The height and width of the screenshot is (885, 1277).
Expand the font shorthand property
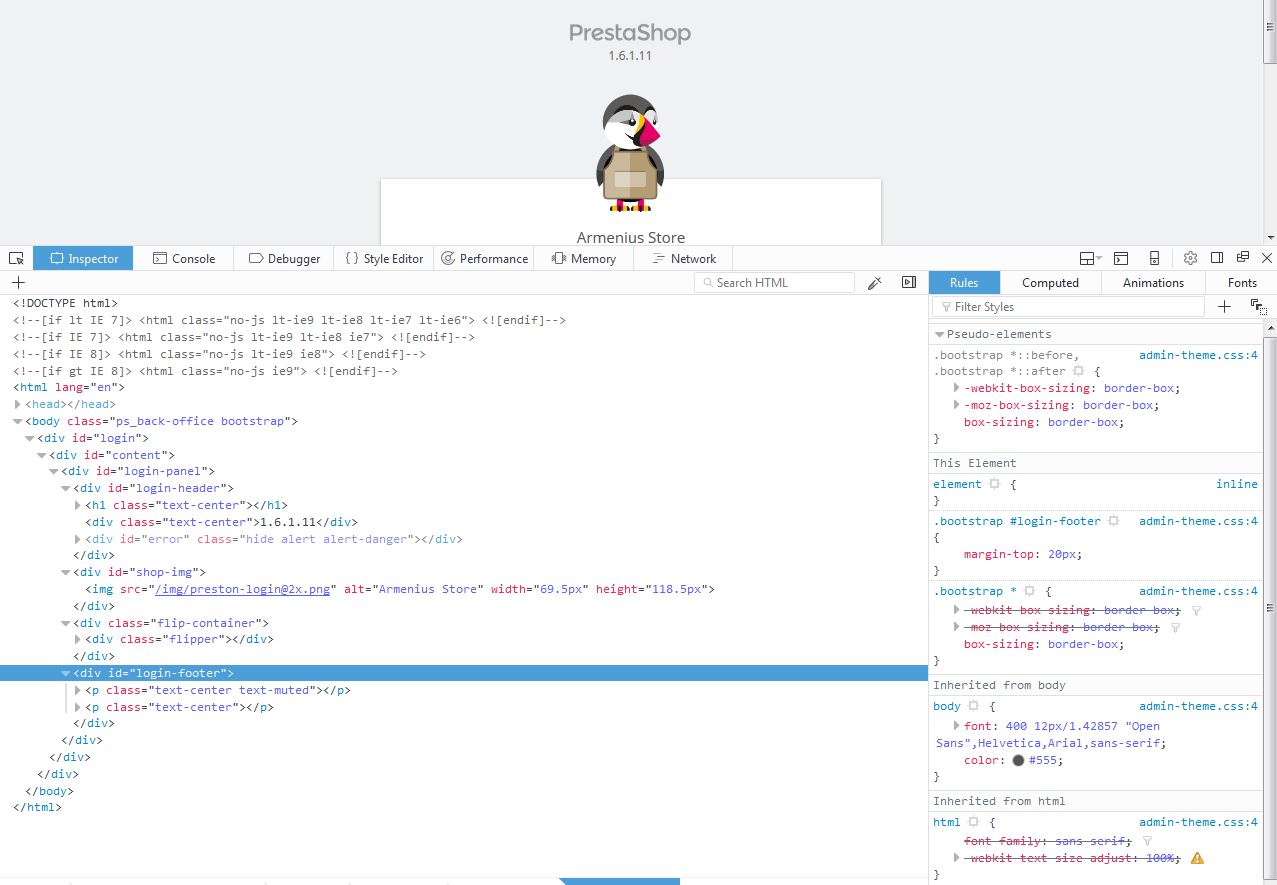pyautogui.click(x=957, y=726)
